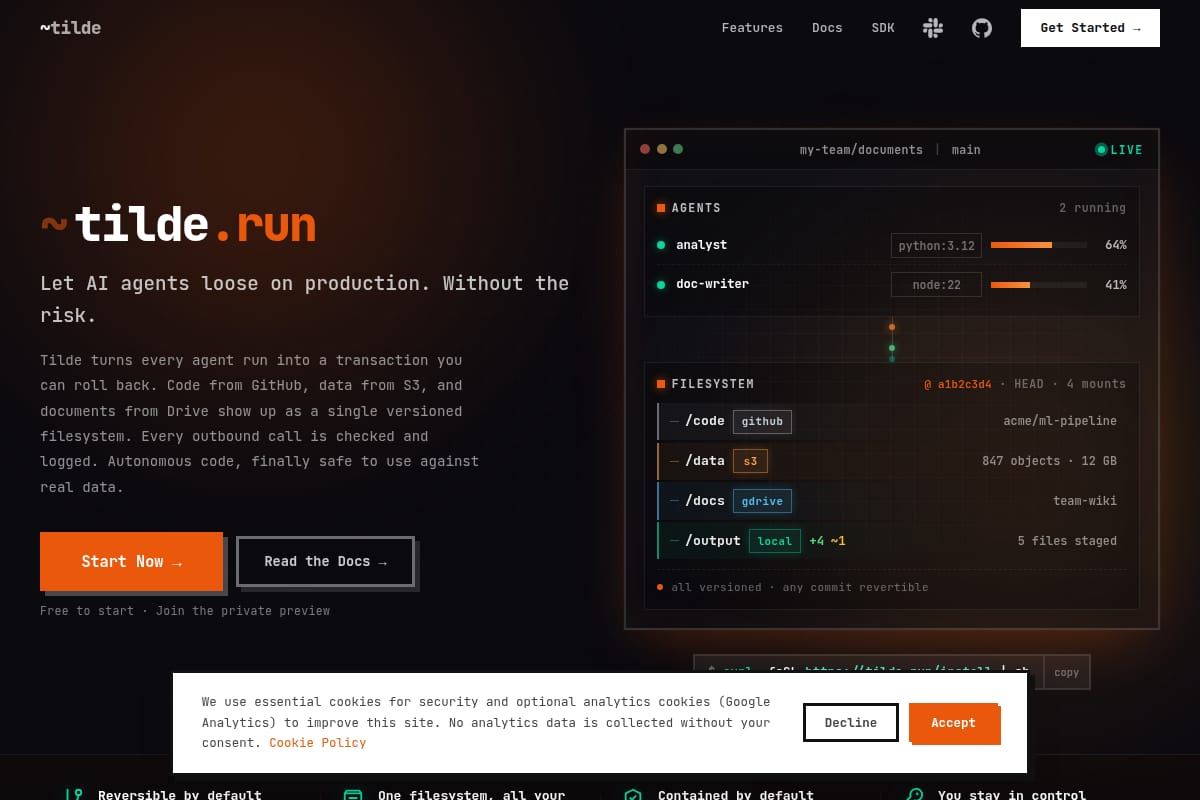Image resolution: width=1200 pixels, height=800 pixels.
Task: Open the Cookie Policy link
Action: pyautogui.click(x=317, y=743)
